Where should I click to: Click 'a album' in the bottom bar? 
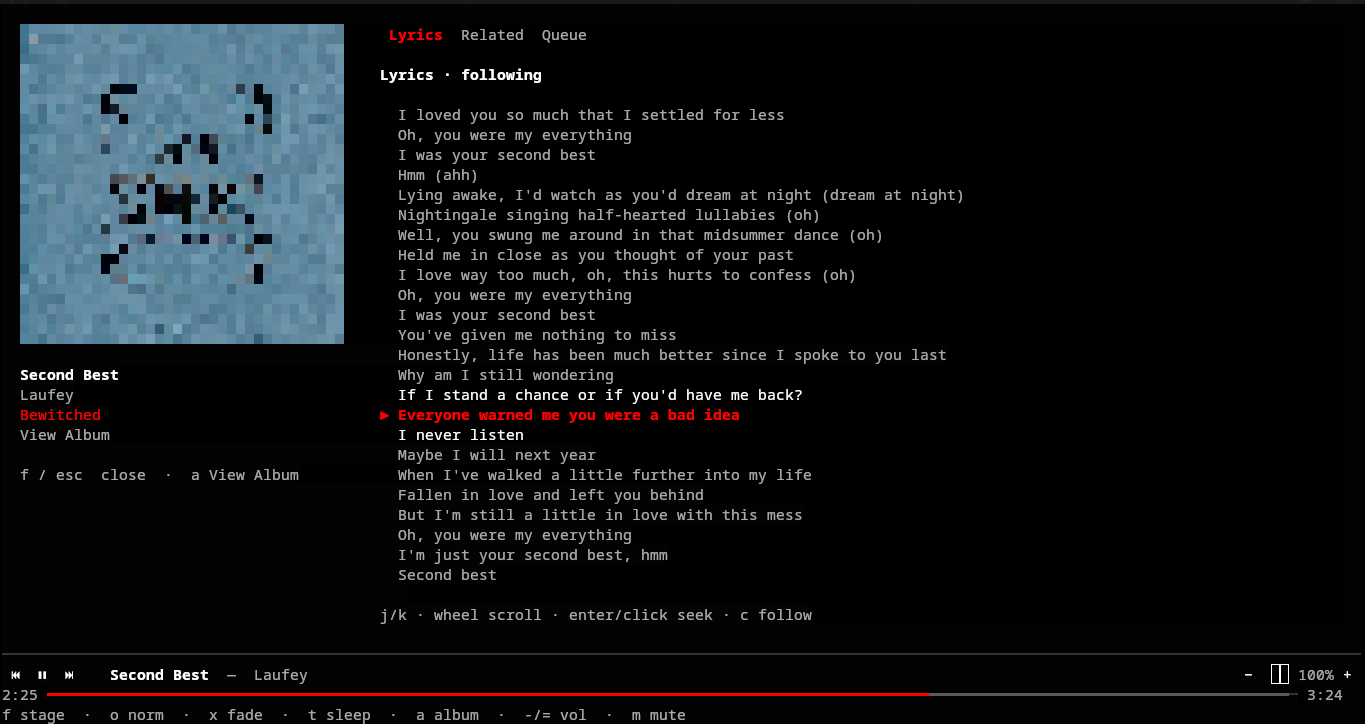coord(447,715)
